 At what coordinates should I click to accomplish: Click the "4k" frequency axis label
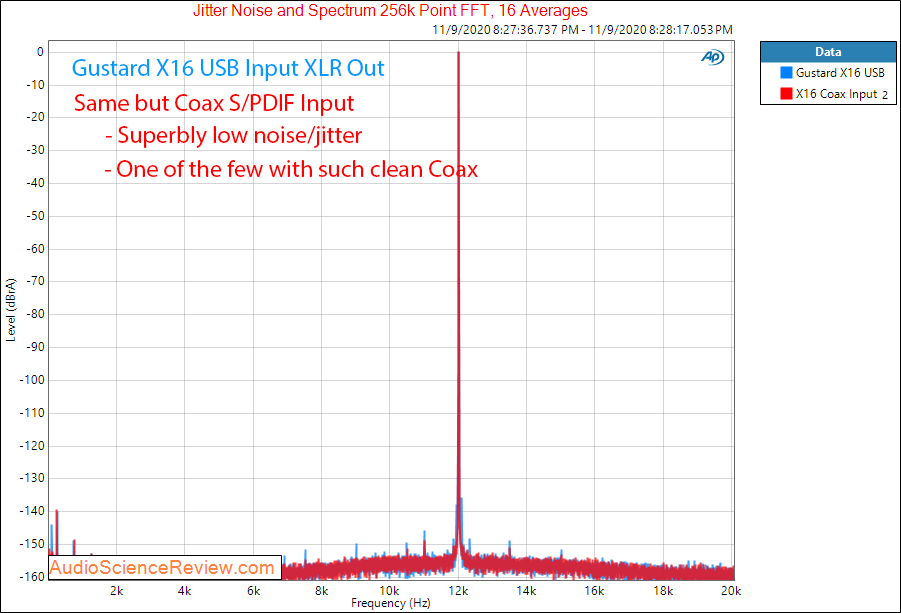[184, 591]
